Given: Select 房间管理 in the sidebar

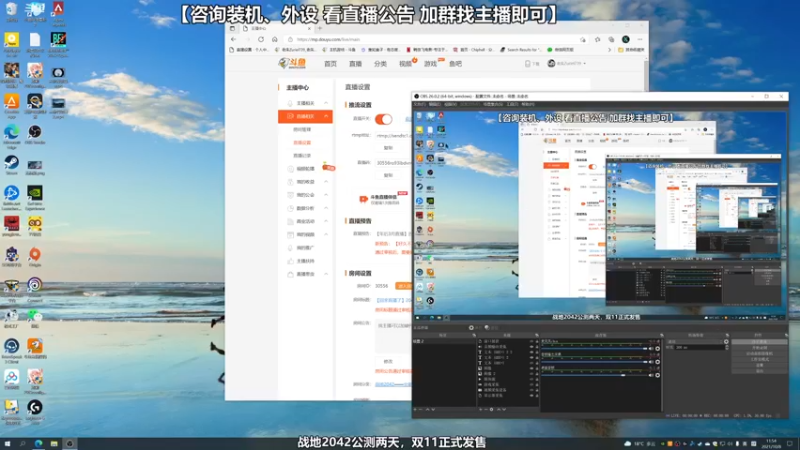Looking at the screenshot, I should [x=302, y=130].
